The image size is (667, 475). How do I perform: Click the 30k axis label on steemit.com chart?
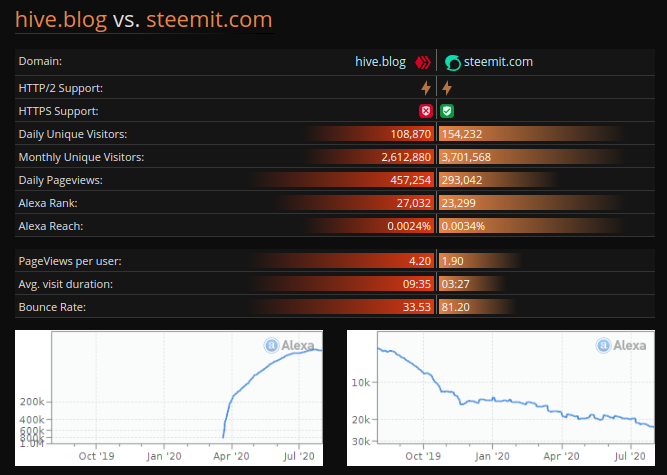(361, 441)
